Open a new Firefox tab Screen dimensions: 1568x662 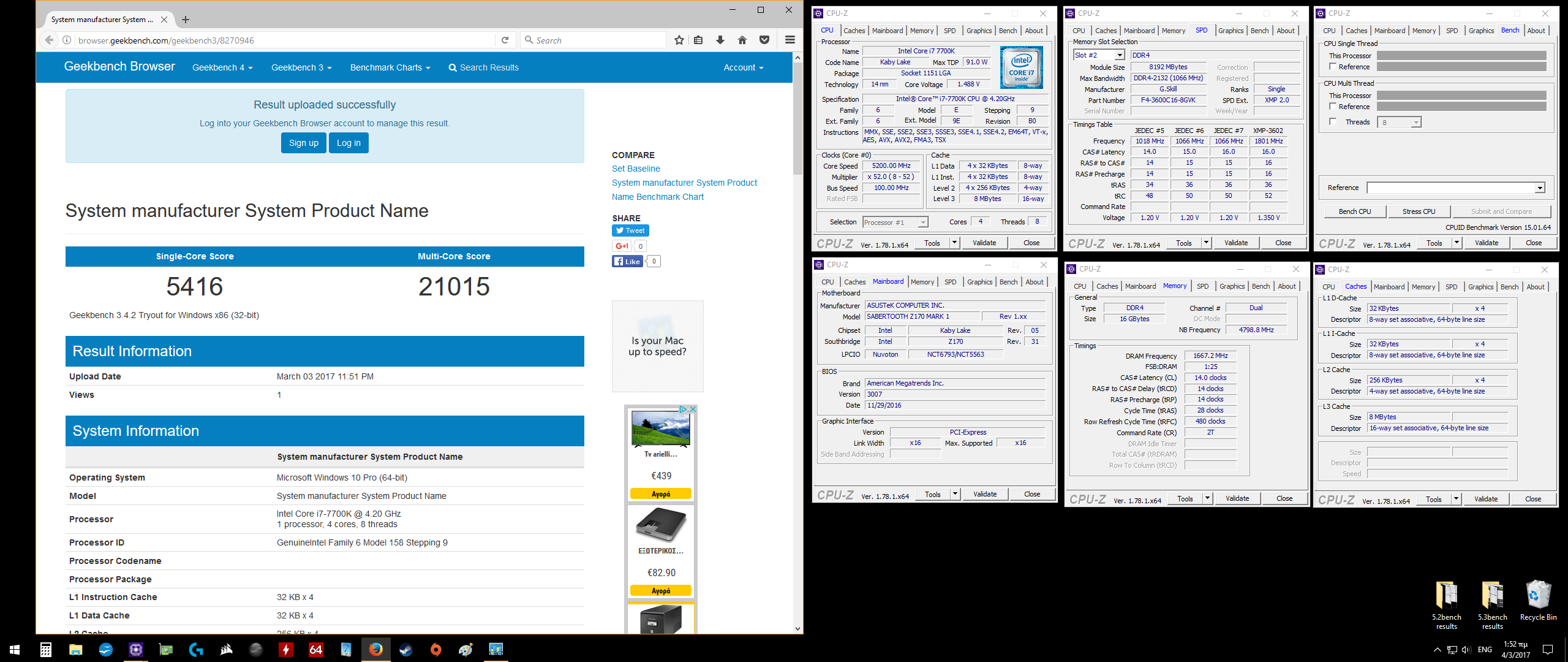click(186, 20)
